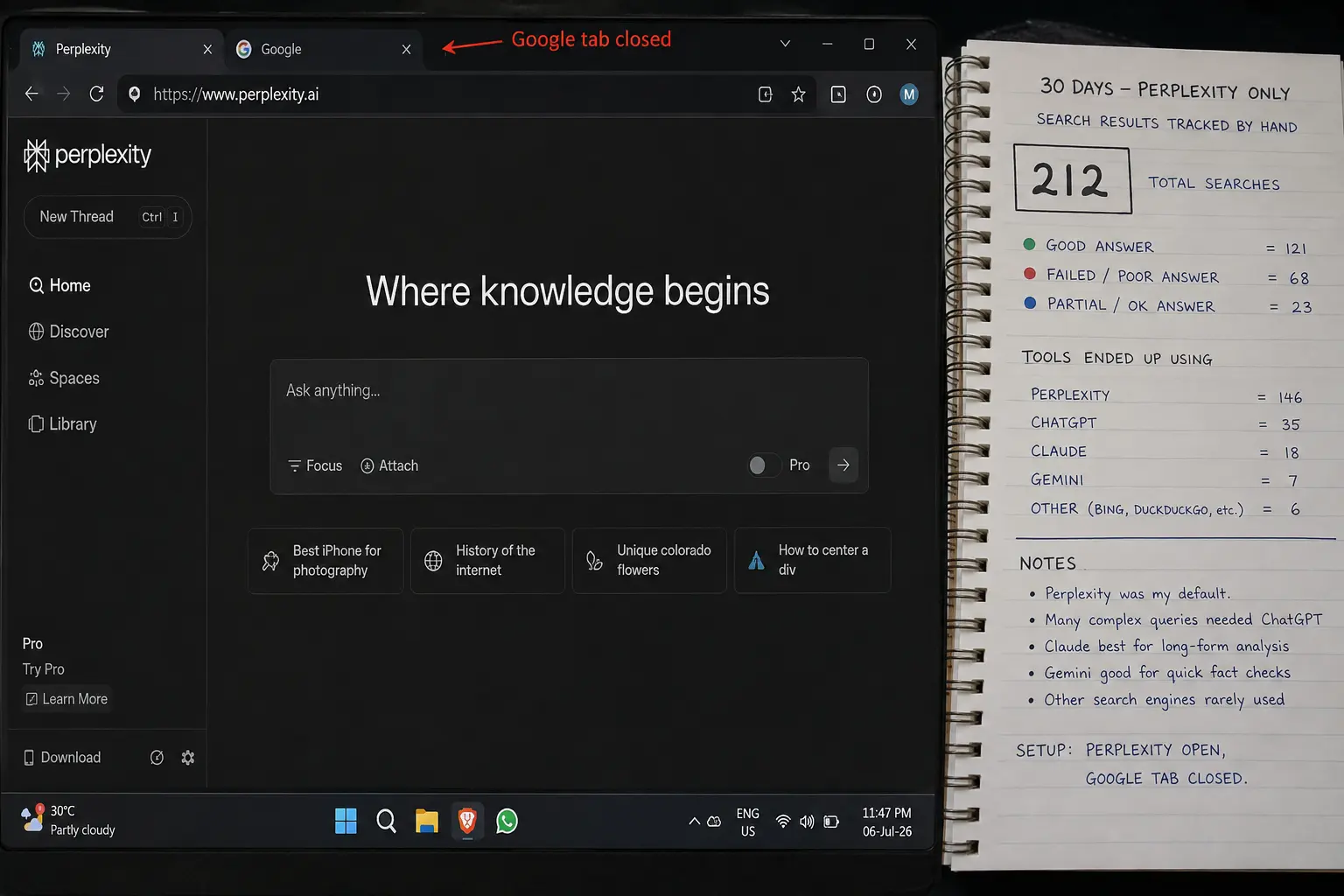The height and width of the screenshot is (896, 1344).
Task: Click the cloud sync tray icon
Action: (x=714, y=822)
